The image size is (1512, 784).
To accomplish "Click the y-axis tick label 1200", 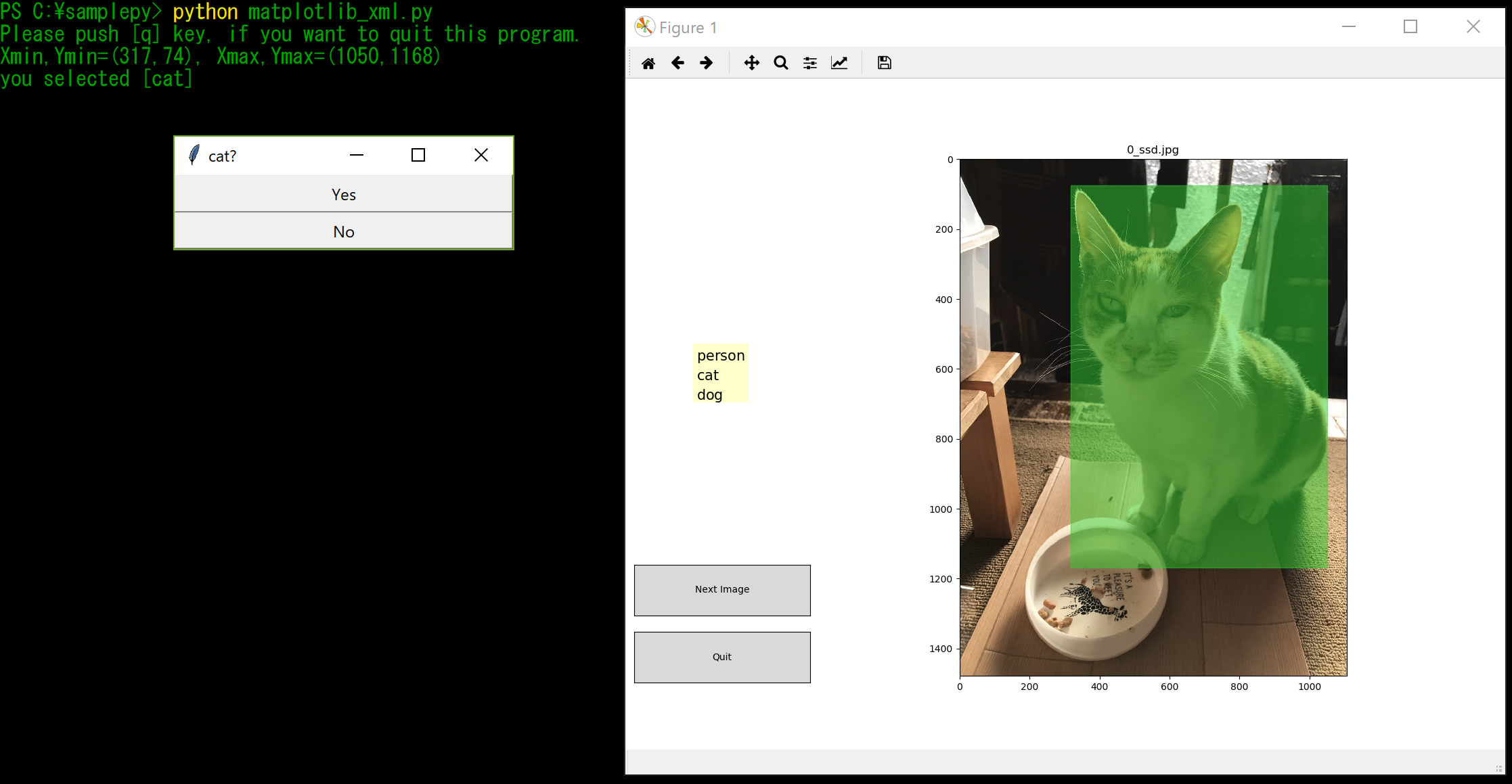I will 941,579.
